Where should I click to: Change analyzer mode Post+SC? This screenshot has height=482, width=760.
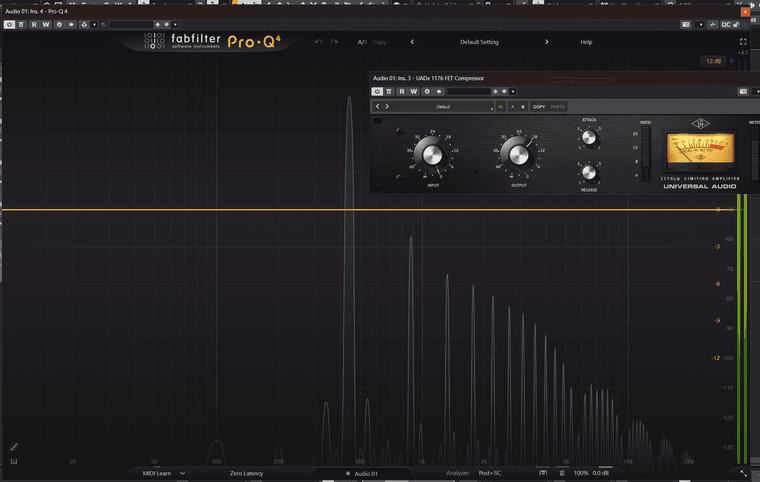(x=490, y=473)
